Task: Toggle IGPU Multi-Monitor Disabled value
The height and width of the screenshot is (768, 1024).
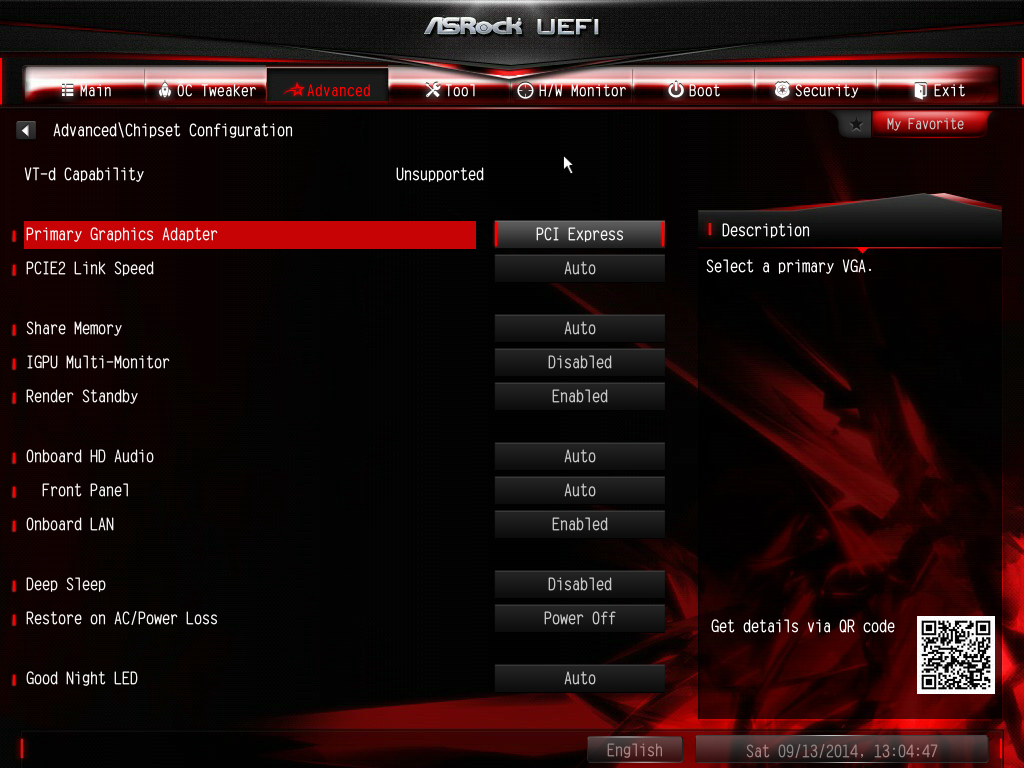Action: click(579, 362)
